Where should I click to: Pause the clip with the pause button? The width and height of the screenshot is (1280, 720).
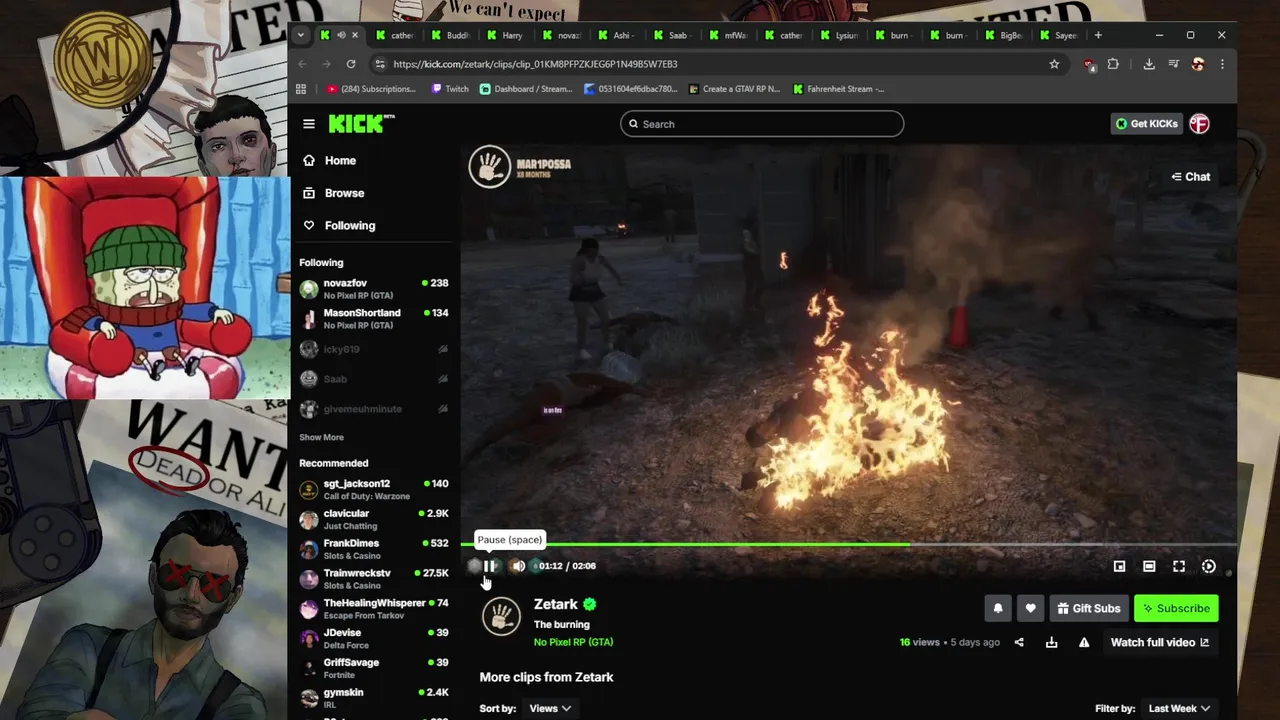tap(490, 566)
